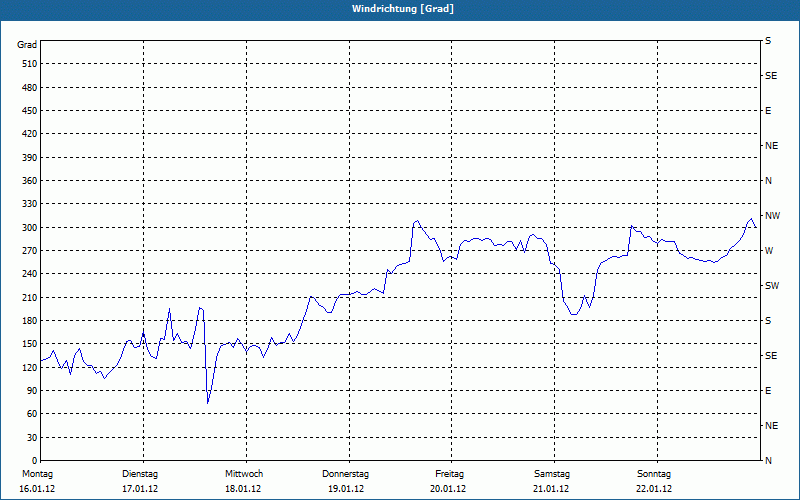Screen dimensions: 800x500
Task: Click the date 21.01.12
Action: 551,489
